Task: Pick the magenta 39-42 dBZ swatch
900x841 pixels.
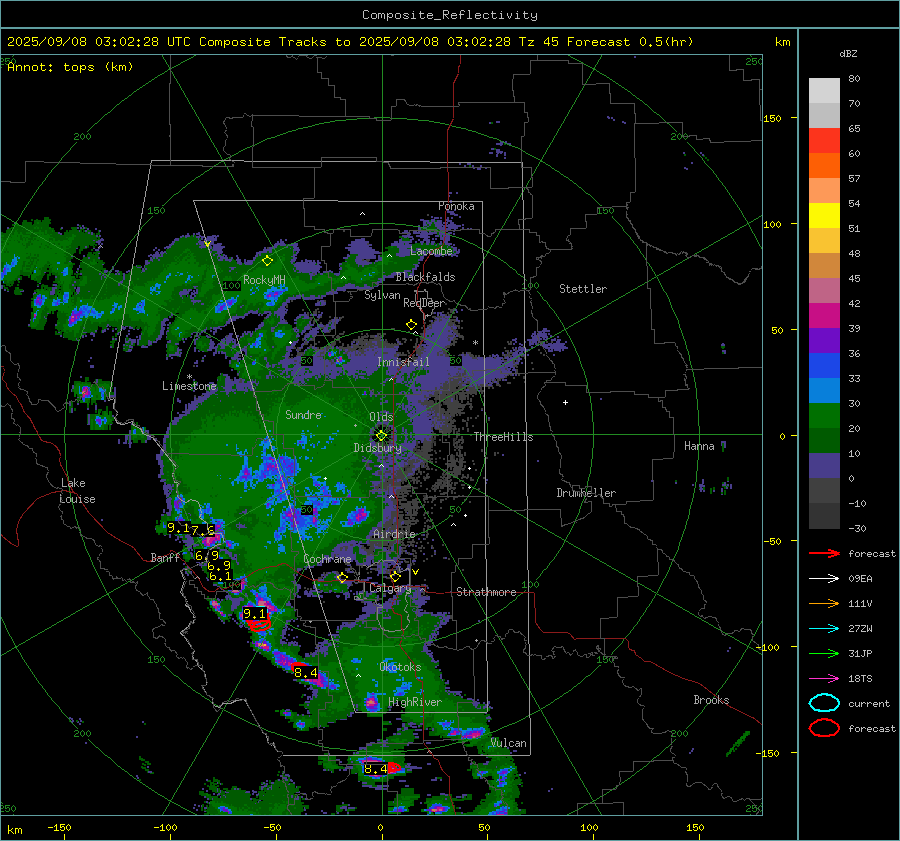Action: click(824, 316)
